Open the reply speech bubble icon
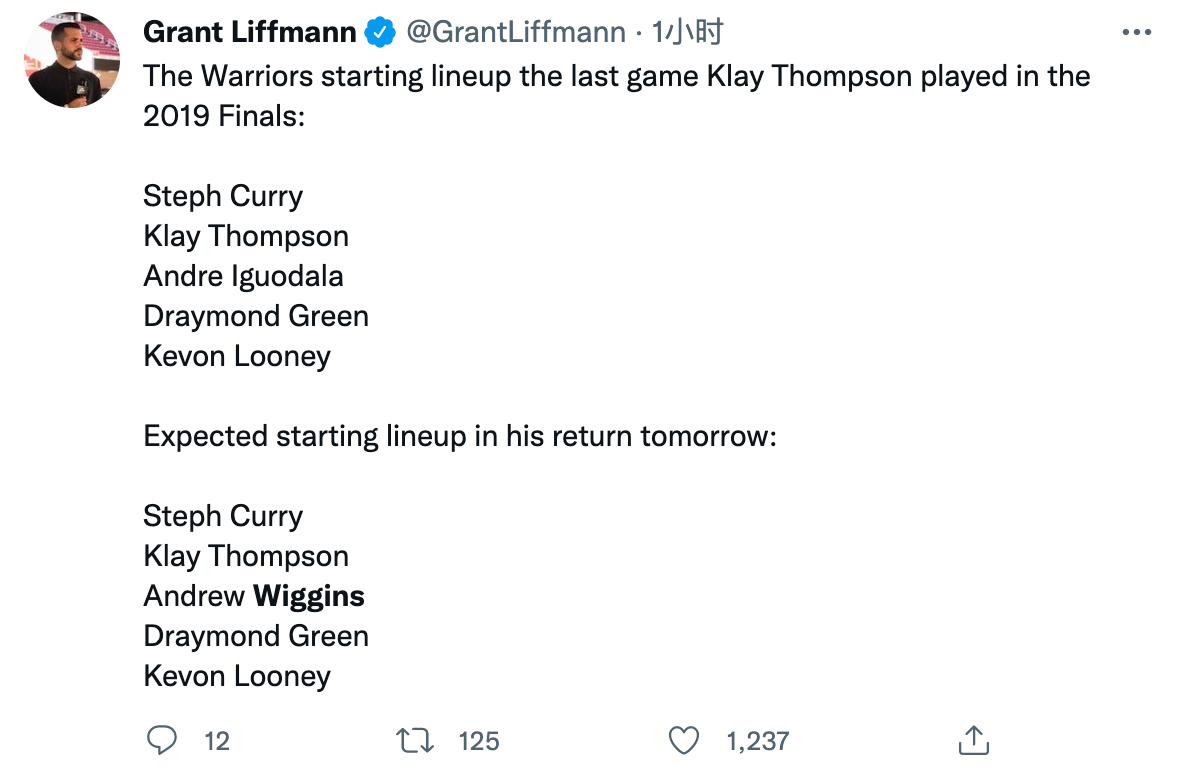Viewport: 1184px width, 778px height. [x=161, y=741]
